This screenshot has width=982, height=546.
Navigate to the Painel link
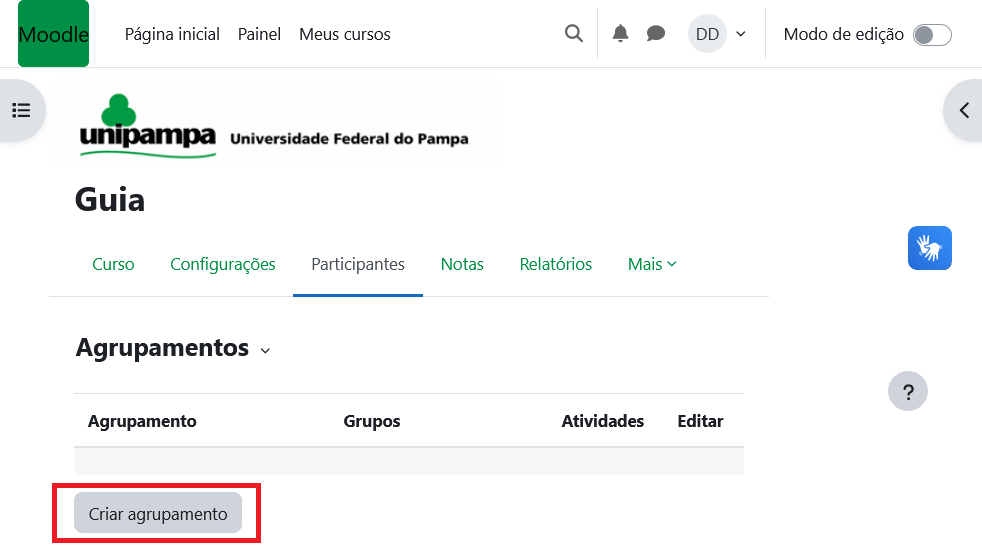click(x=259, y=34)
